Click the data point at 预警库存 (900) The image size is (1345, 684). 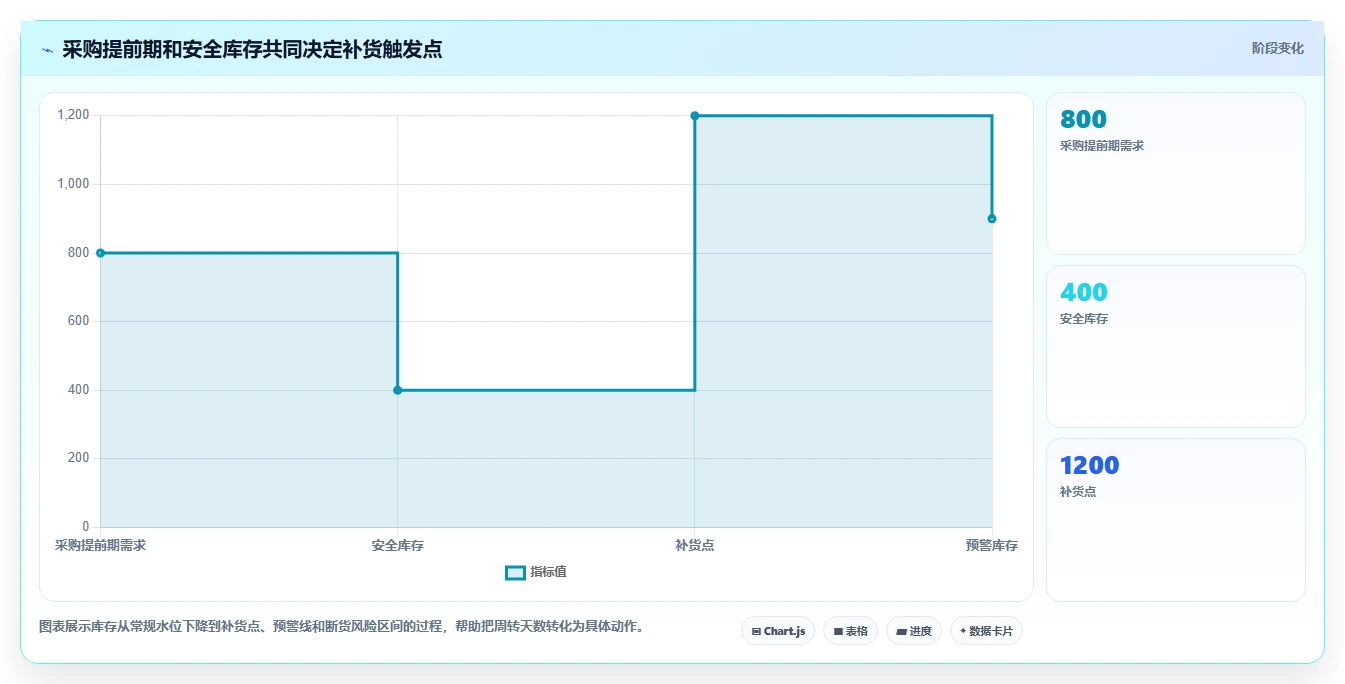pyautogui.click(x=992, y=219)
